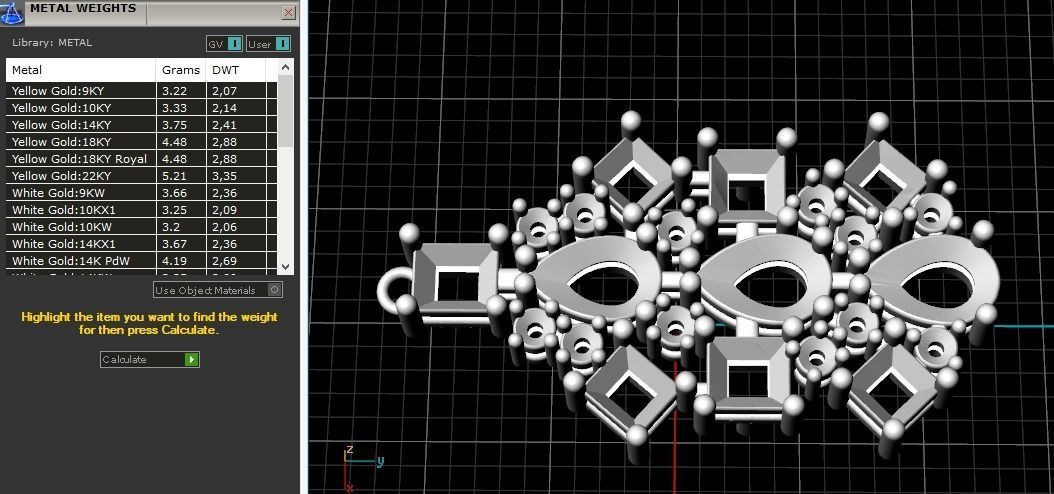Select the Yellow Gold:9KY row
The image size is (1054, 494).
[x=141, y=91]
